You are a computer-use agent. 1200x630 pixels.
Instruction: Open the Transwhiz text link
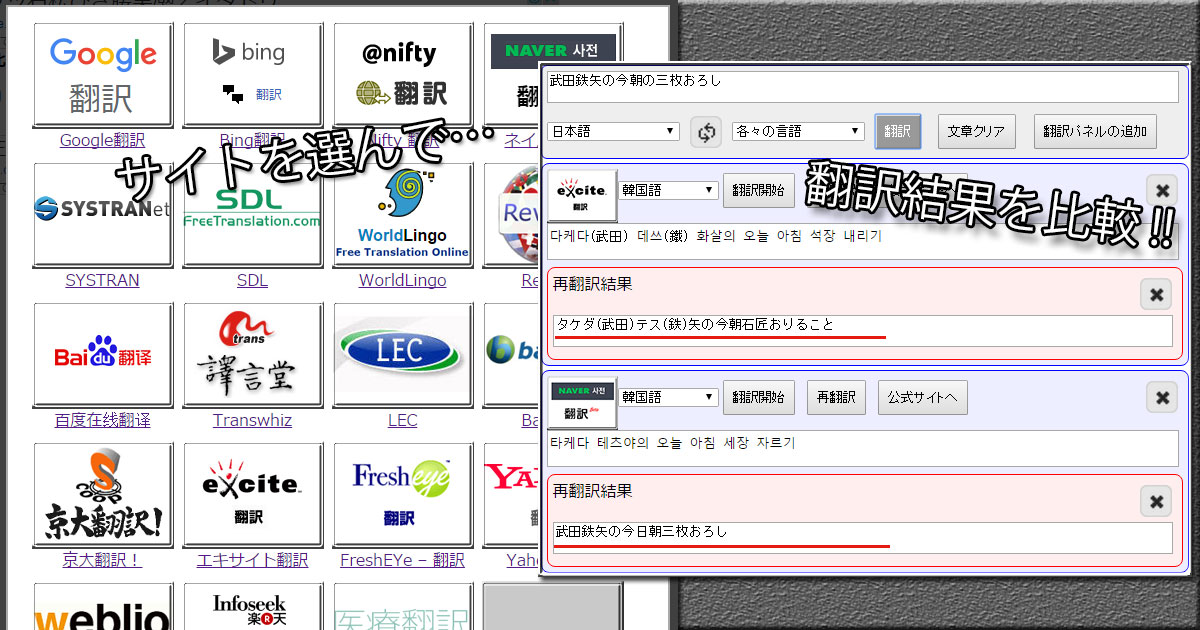point(252,421)
